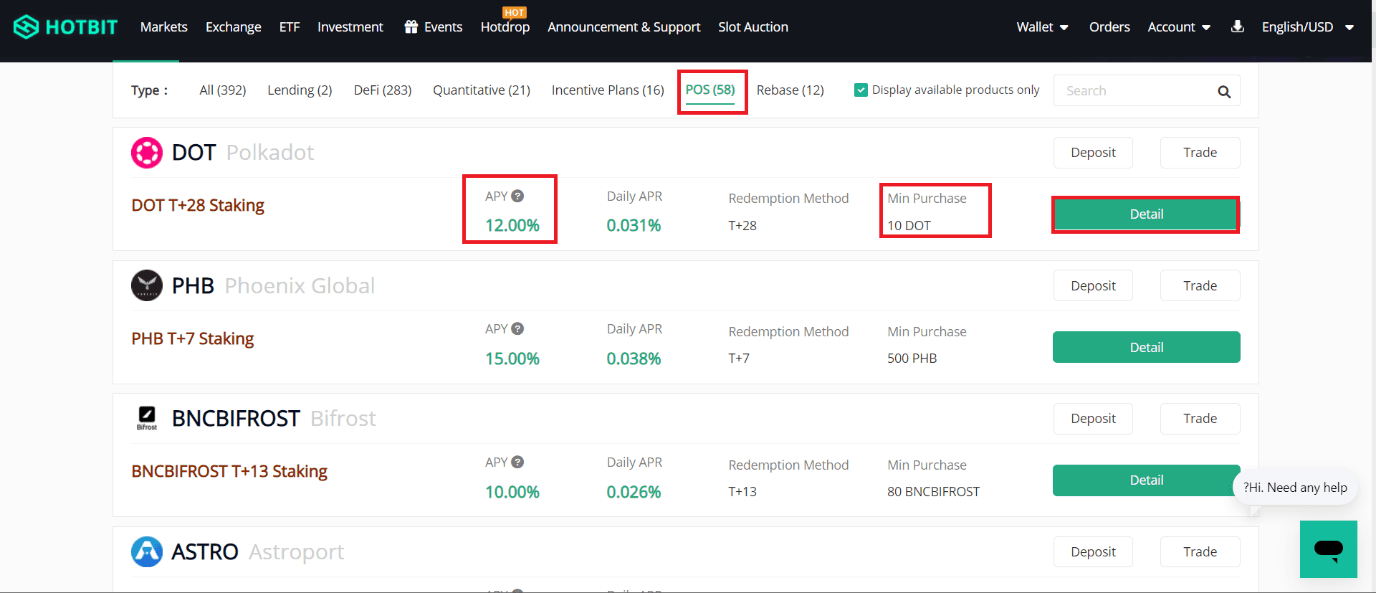Click the APY help icon for PHB
Image resolution: width=1376 pixels, height=593 pixels.
tap(518, 328)
